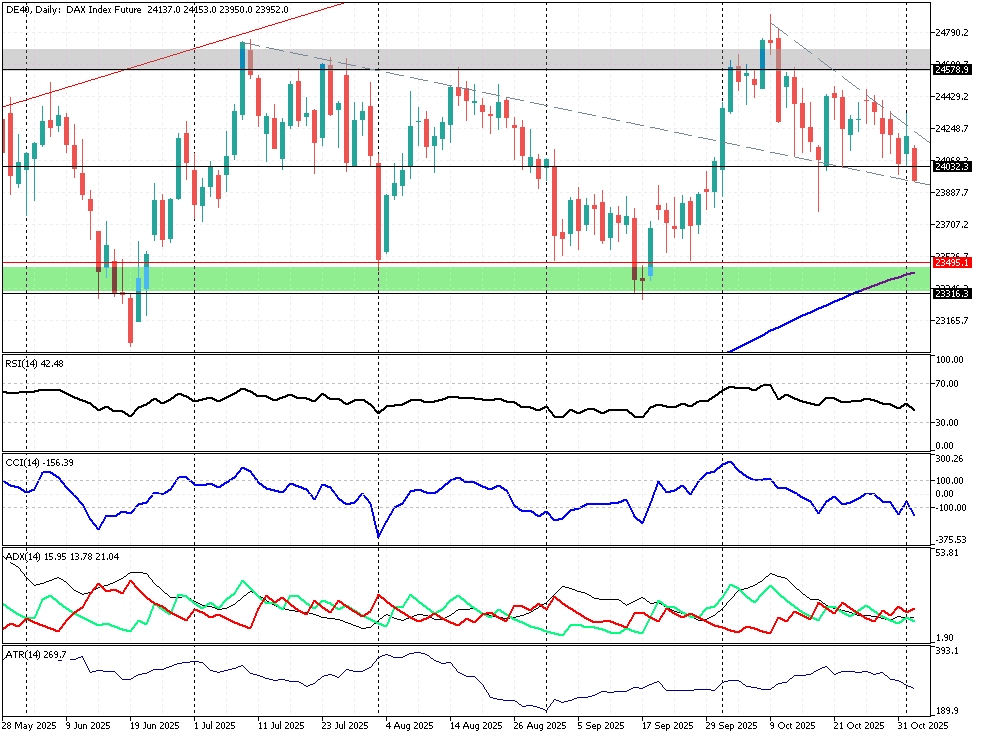This screenshot has width=983, height=737.
Task: Click the 24790.2 price axis value
Action: click(x=951, y=33)
